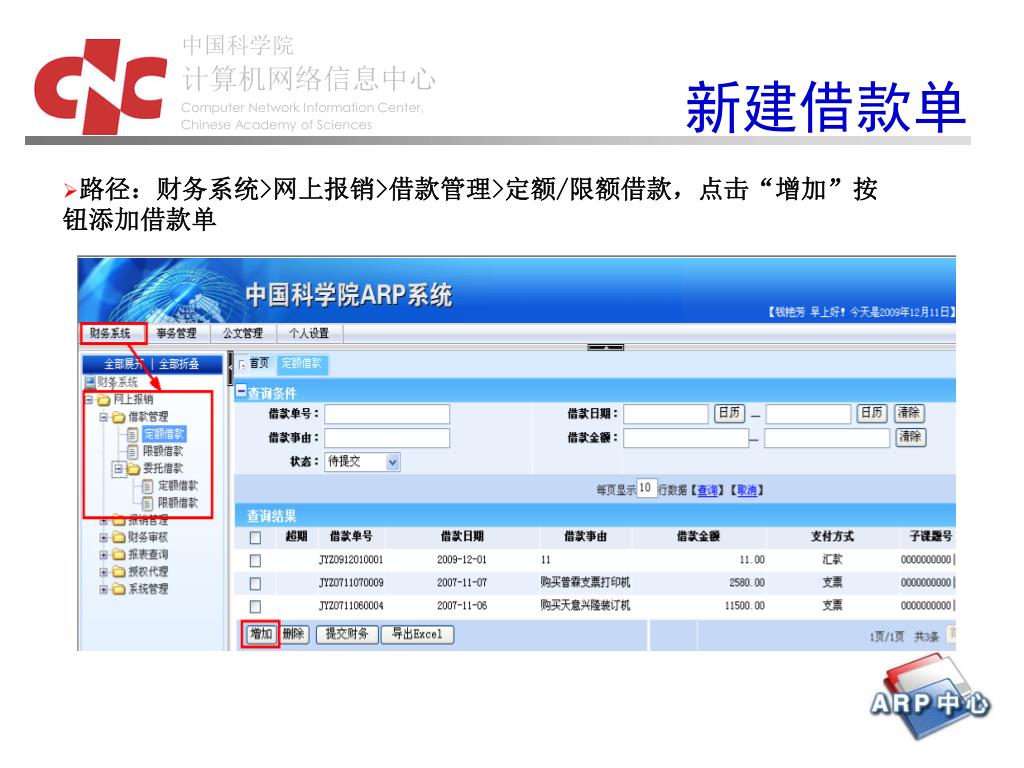Image resolution: width=1024 pixels, height=768 pixels.
Task: Click the 增加 button to add a loan
Action: (x=261, y=634)
